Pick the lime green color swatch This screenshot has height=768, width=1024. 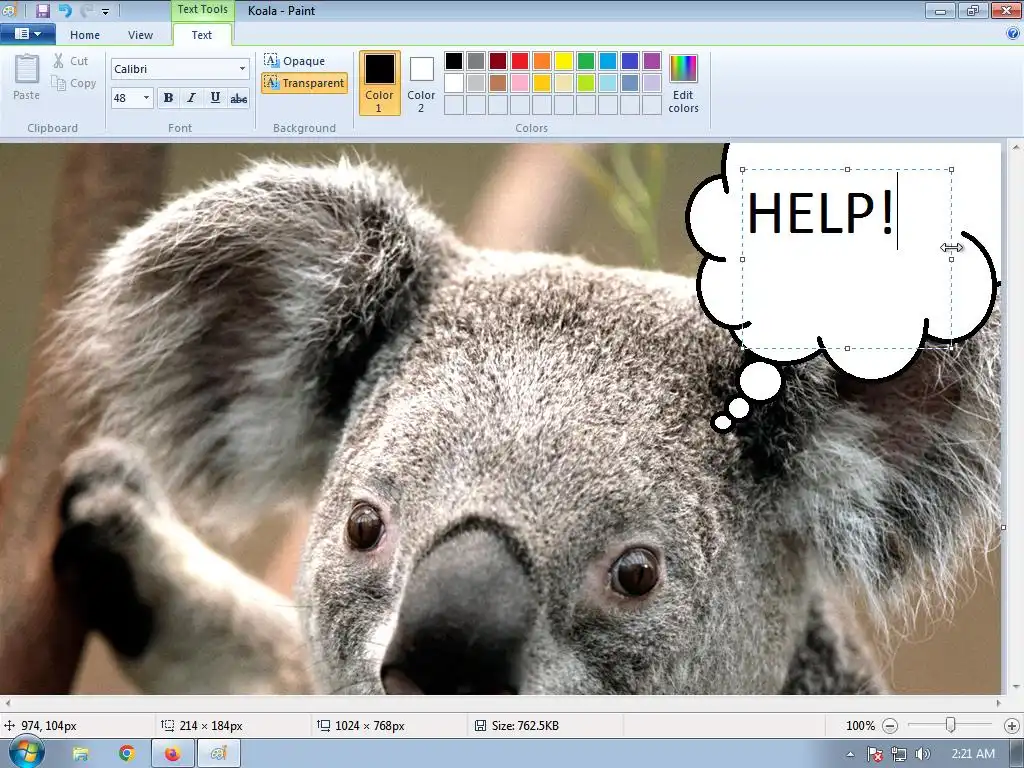(x=586, y=83)
